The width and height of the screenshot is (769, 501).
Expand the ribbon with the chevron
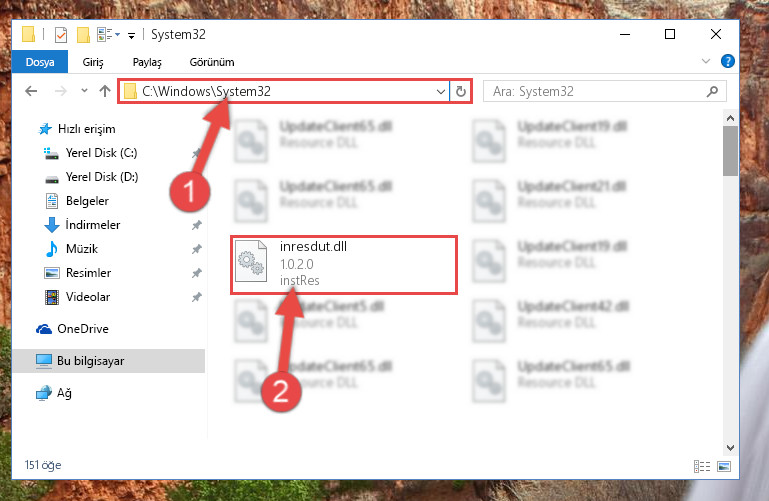[706, 61]
